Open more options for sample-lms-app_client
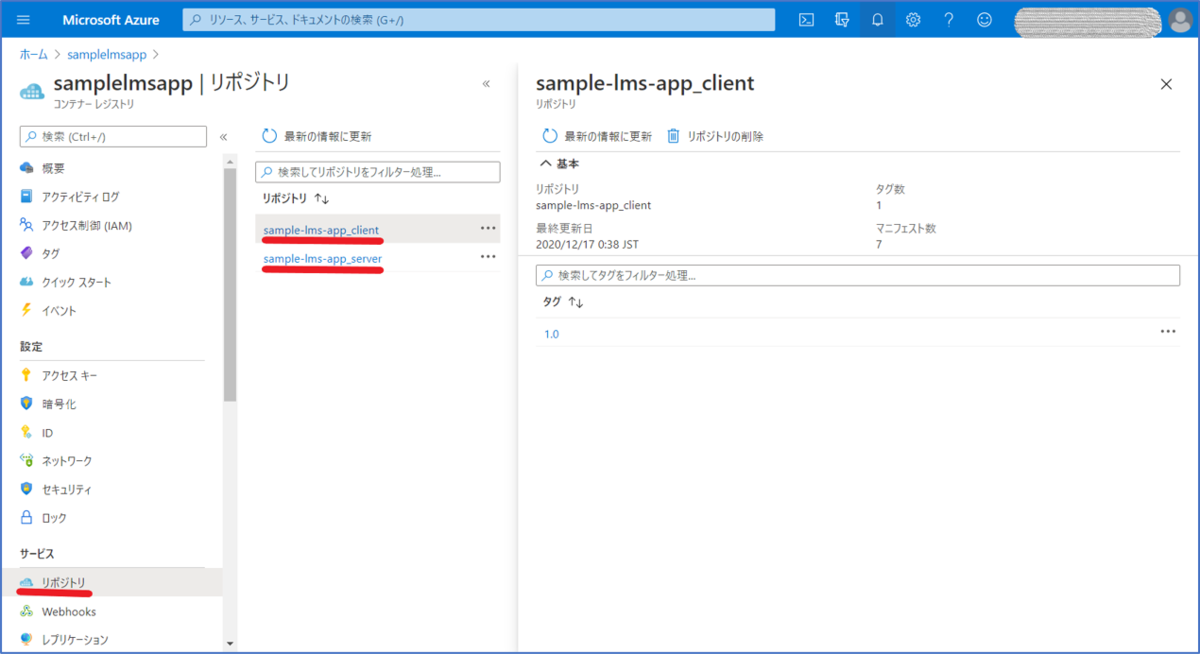The image size is (1200, 654). [488, 228]
